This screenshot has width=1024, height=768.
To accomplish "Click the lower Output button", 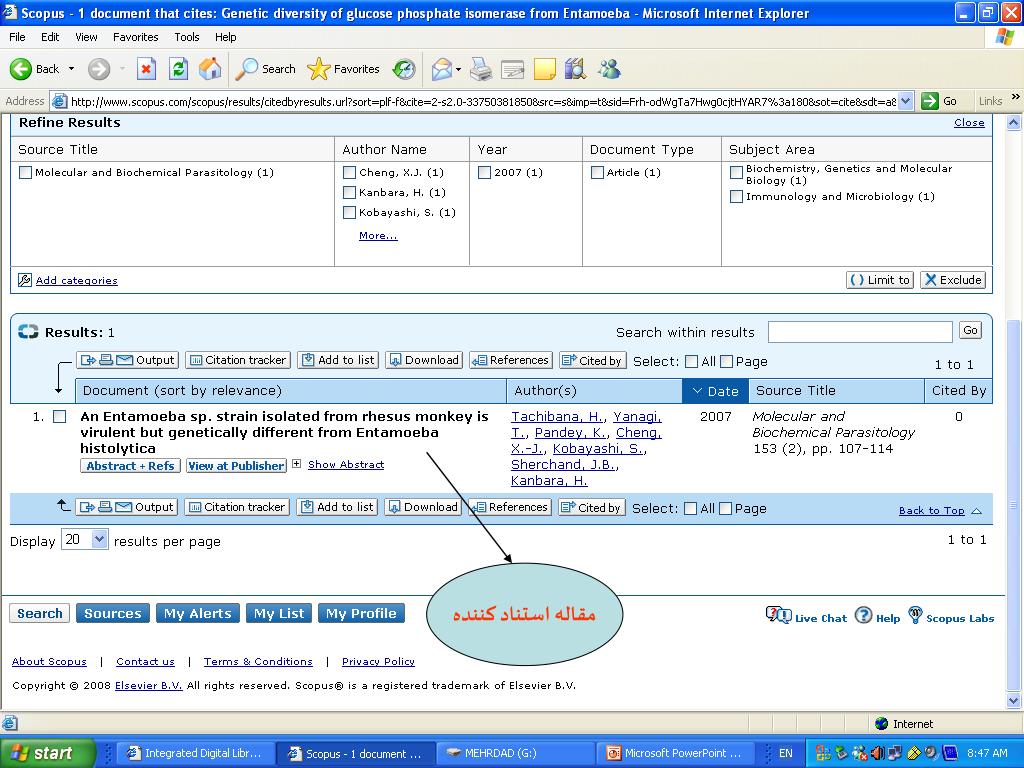I will click(127, 507).
